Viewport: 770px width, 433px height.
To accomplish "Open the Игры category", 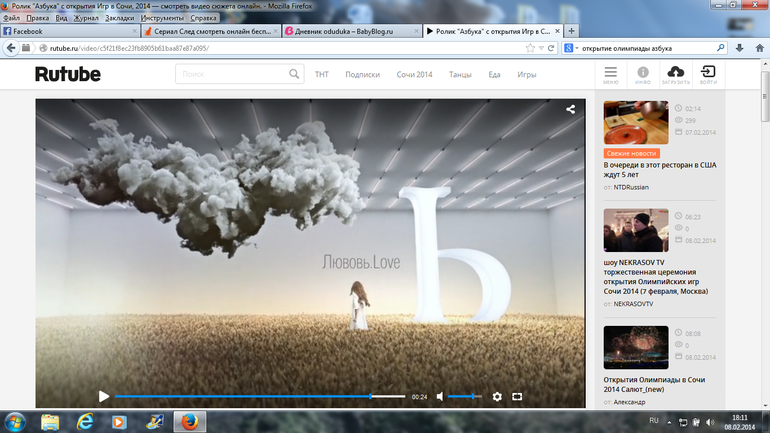I will (x=526, y=75).
